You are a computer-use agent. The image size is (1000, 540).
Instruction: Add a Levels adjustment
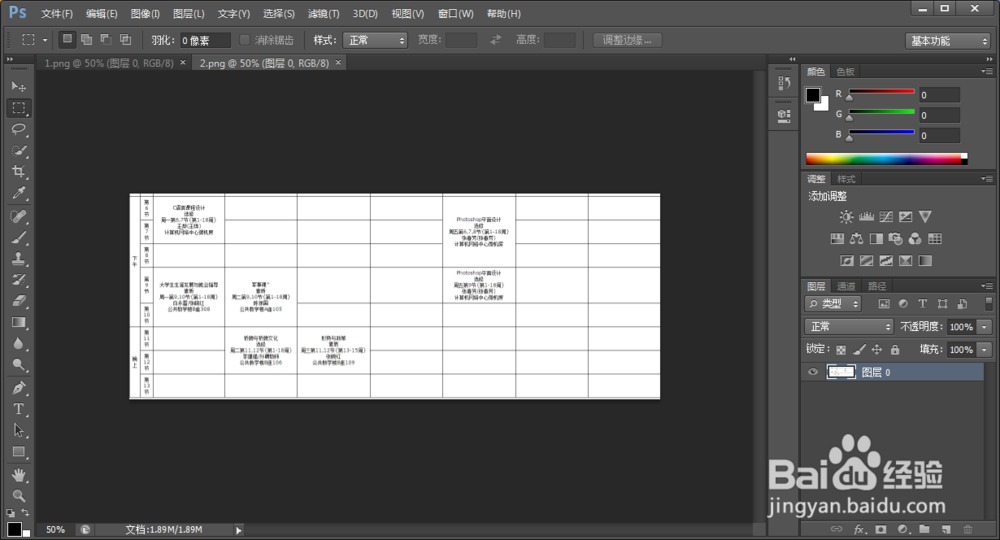pyautogui.click(x=866, y=217)
